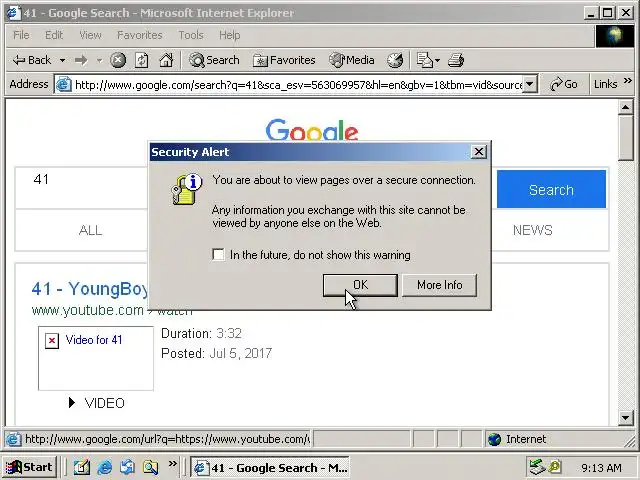Click the Show Desktop quick launch icon

coord(82,467)
